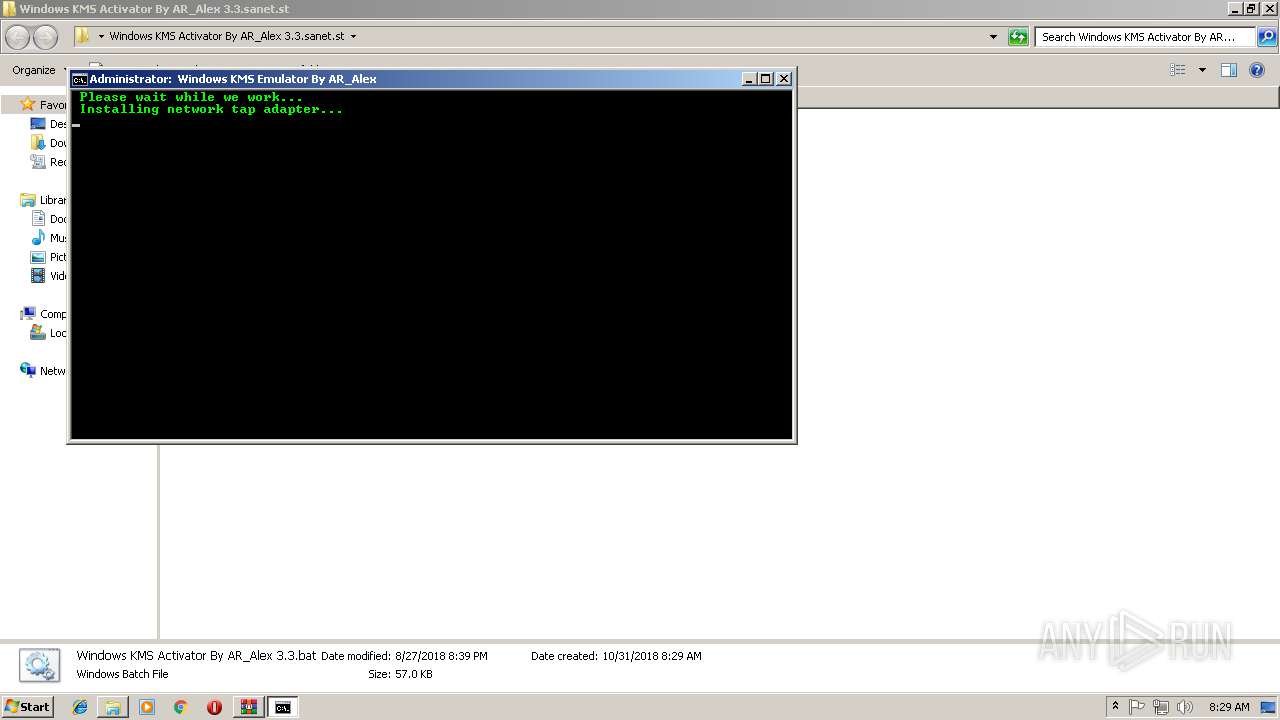Viewport: 1280px width, 720px height.
Task: Open Google Chrome from the taskbar
Action: [x=181, y=707]
